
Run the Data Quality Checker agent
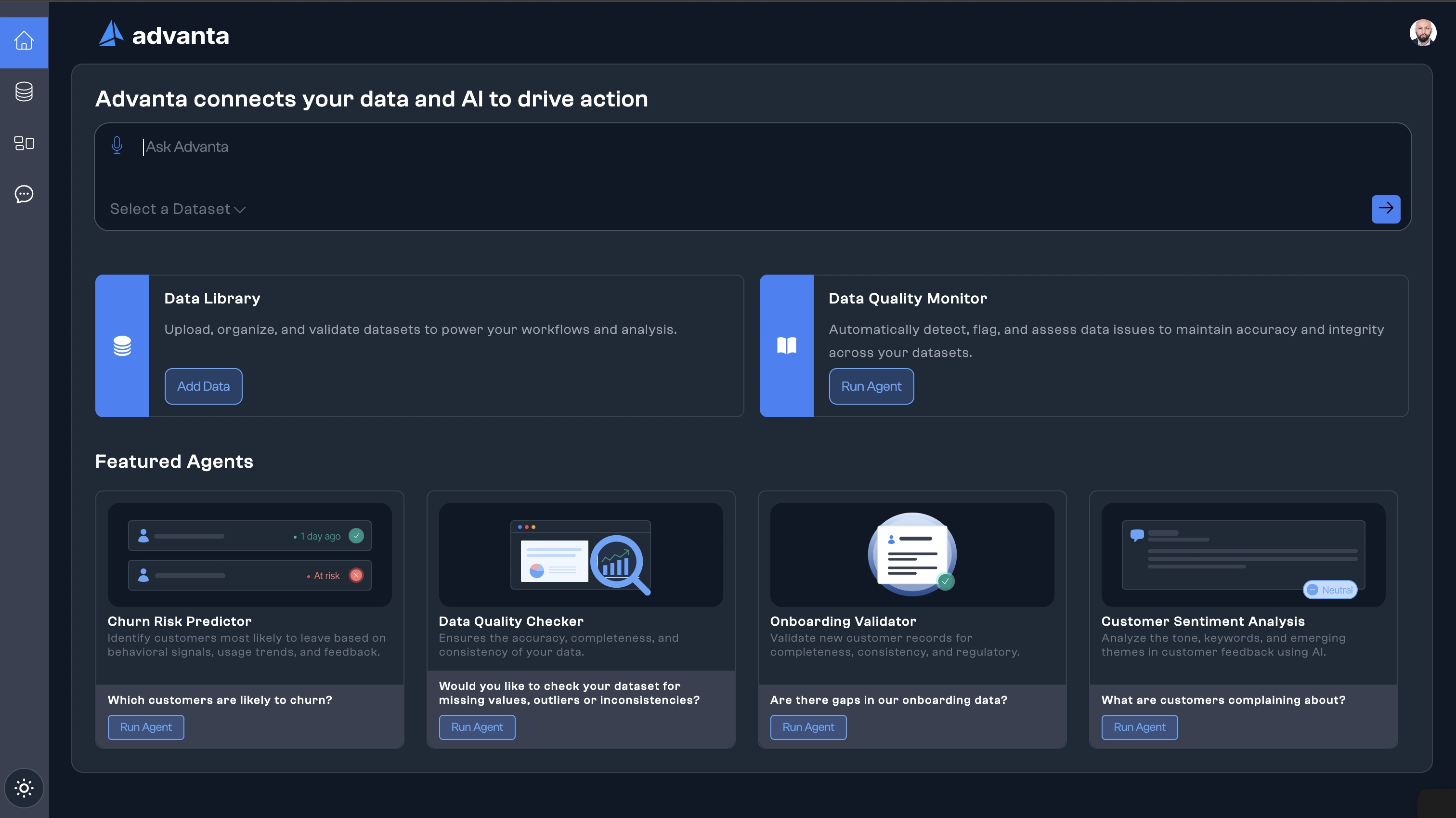click(x=477, y=727)
